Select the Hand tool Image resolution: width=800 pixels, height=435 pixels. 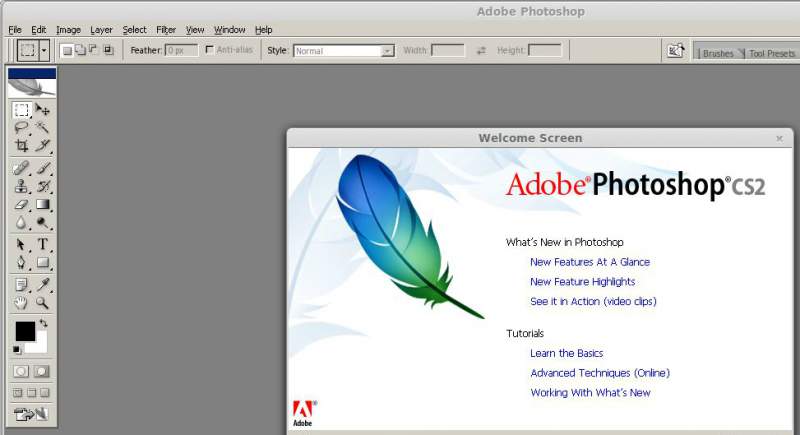pos(21,303)
